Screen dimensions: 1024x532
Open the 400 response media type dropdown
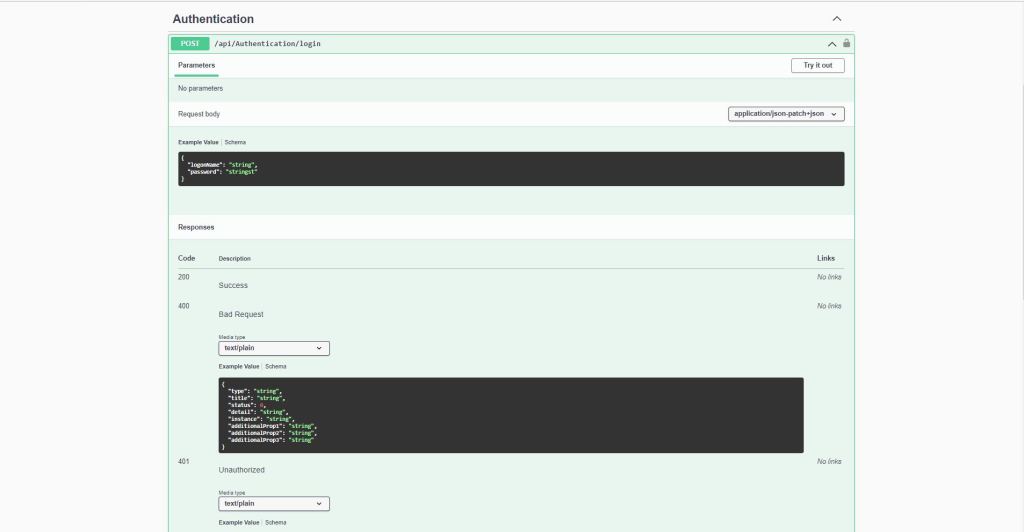click(274, 348)
